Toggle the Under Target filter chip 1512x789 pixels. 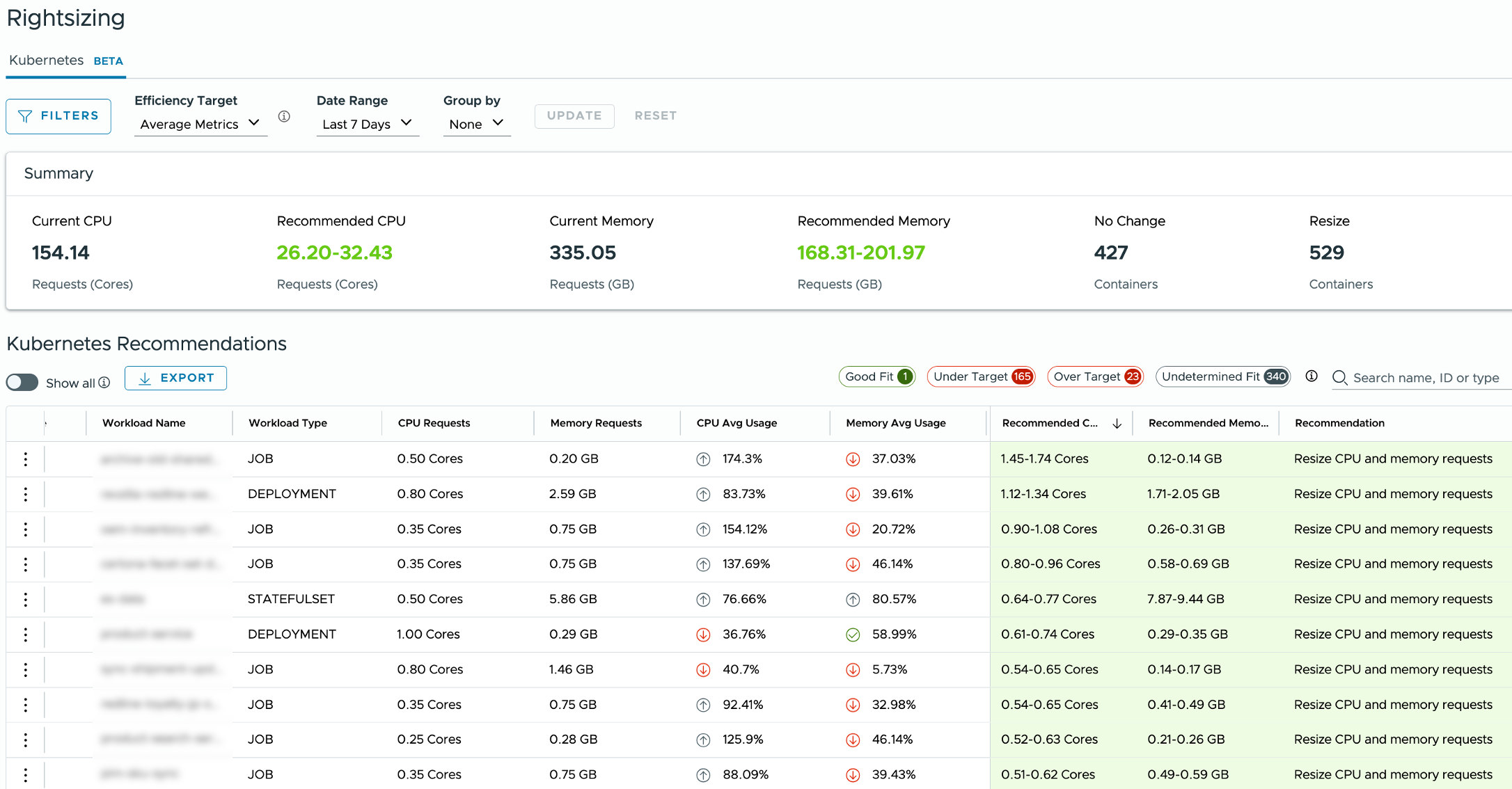pyautogui.click(x=981, y=376)
